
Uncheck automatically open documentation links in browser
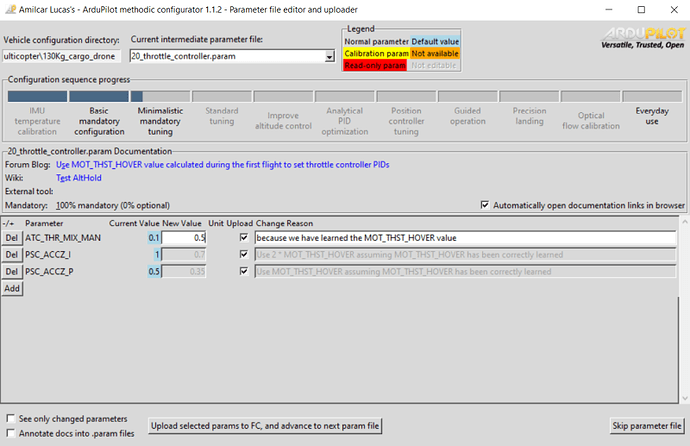click(486, 205)
